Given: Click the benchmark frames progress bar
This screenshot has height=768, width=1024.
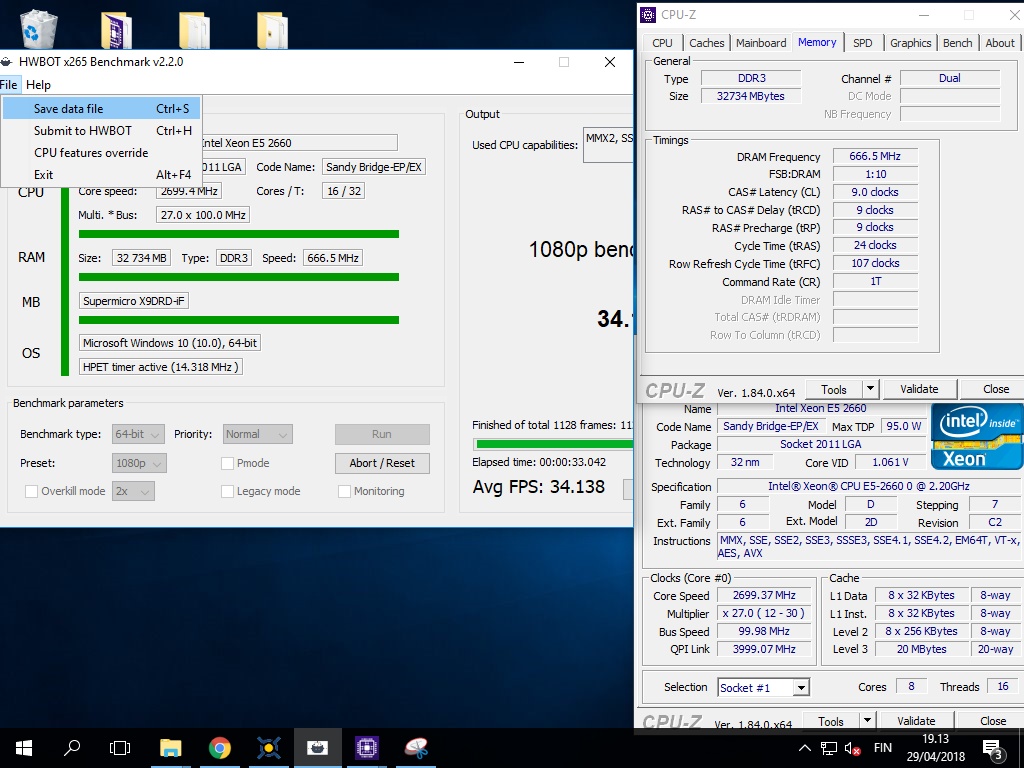Looking at the screenshot, I should pyautogui.click(x=553, y=444).
